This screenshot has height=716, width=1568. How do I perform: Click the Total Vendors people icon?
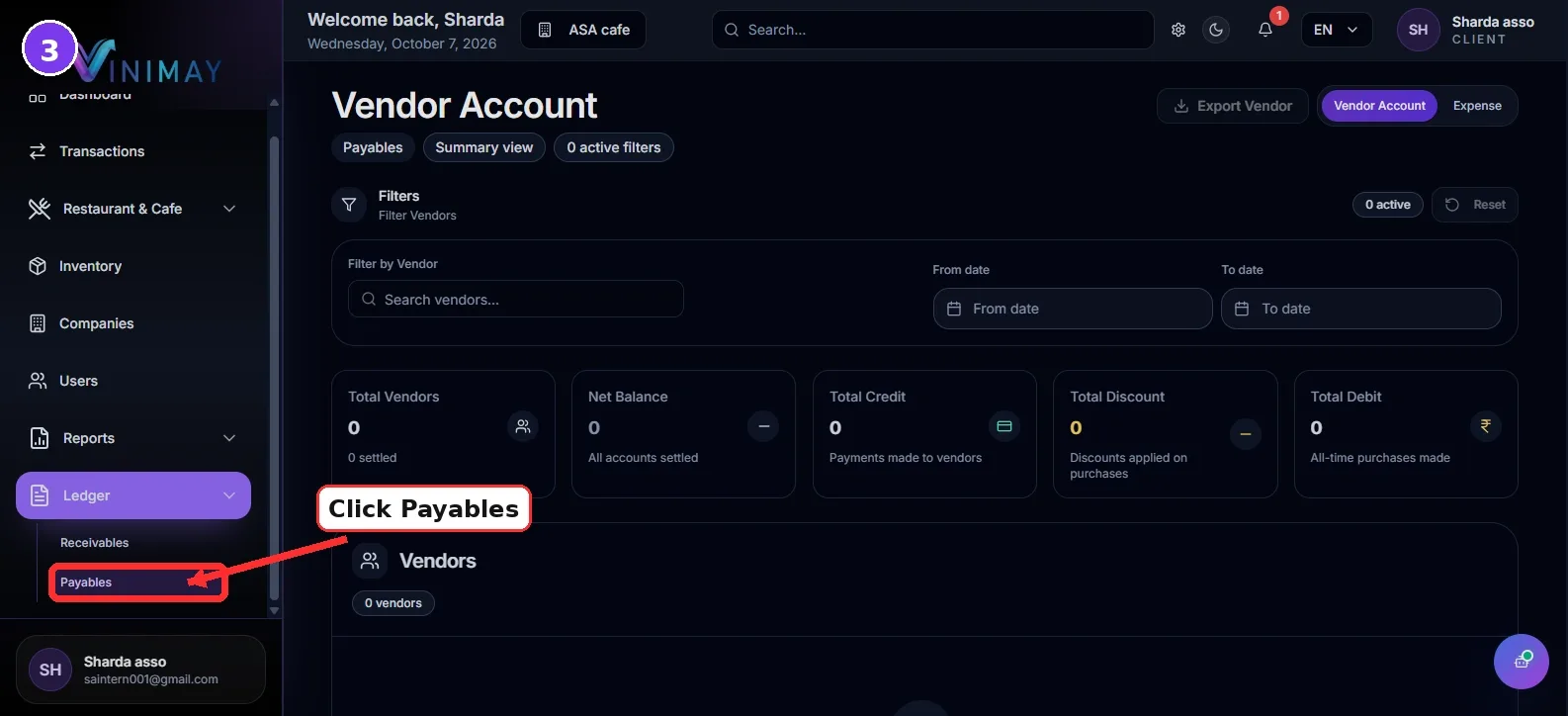coord(523,426)
